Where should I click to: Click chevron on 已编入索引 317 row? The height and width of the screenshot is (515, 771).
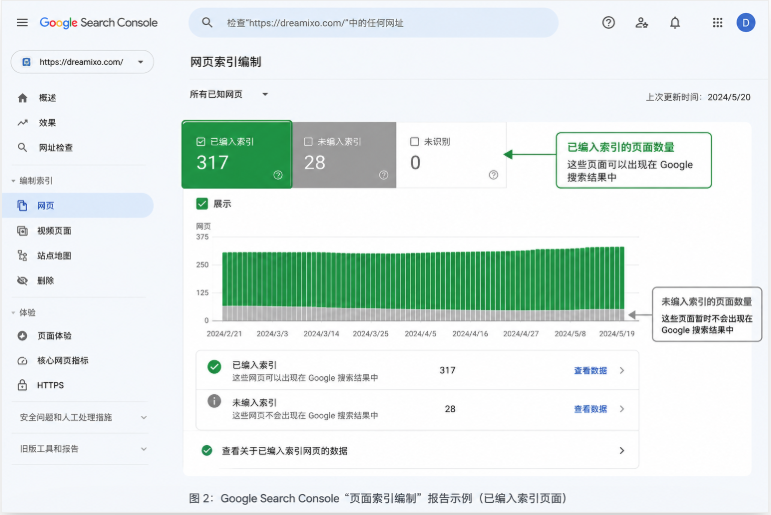coord(622,370)
